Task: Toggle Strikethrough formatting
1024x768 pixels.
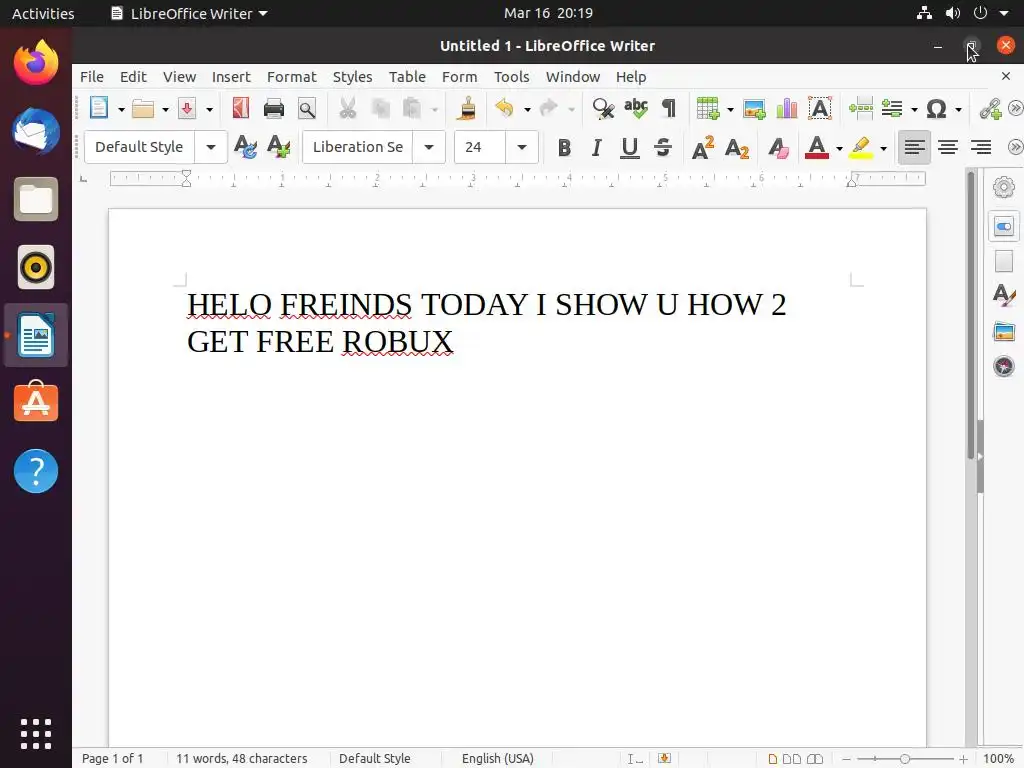Action: [663, 148]
